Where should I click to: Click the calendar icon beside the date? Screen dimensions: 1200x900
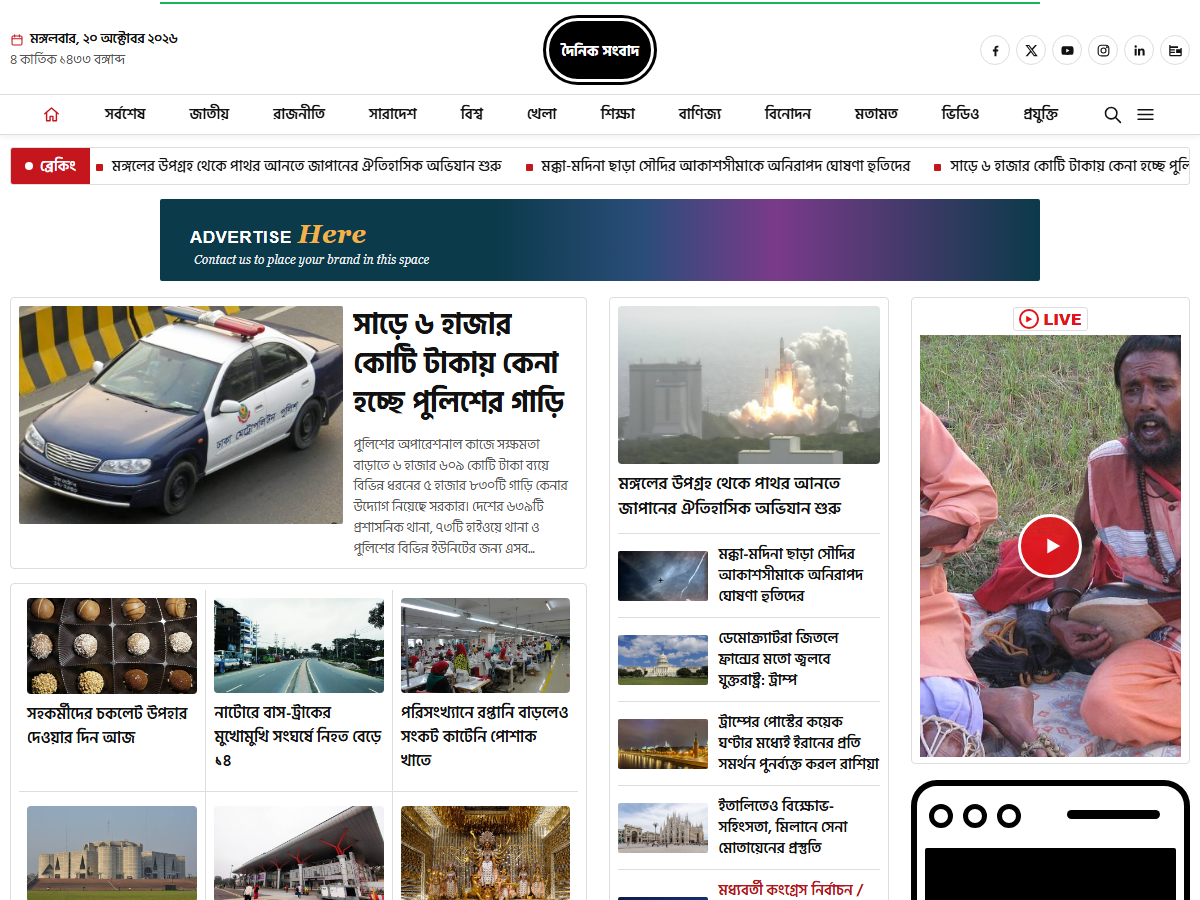pos(17,40)
